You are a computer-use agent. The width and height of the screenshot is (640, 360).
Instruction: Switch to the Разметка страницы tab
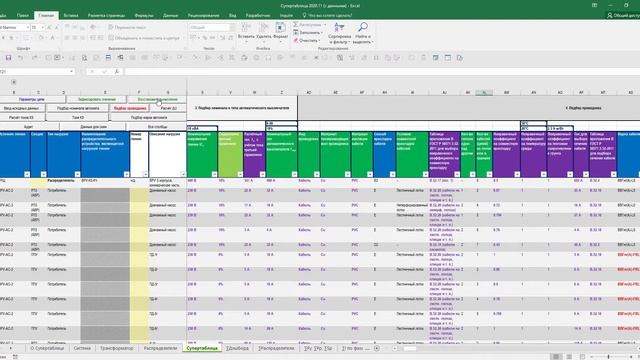(x=107, y=16)
